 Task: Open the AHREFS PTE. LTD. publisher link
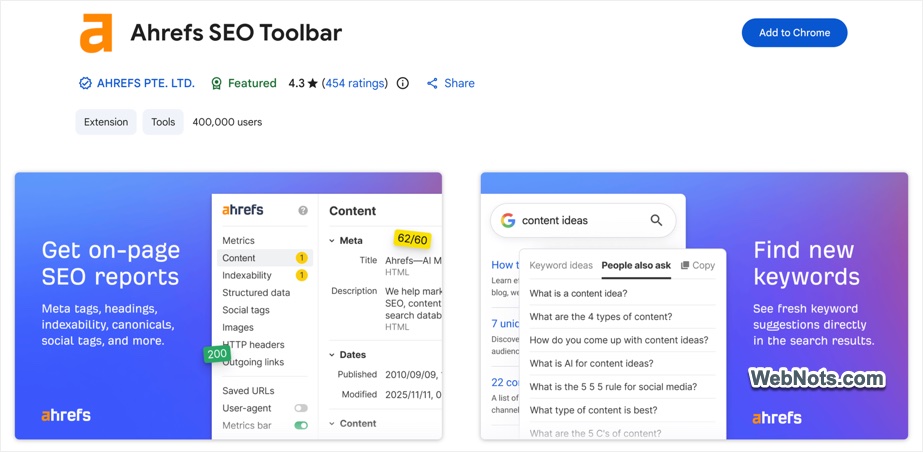click(145, 83)
